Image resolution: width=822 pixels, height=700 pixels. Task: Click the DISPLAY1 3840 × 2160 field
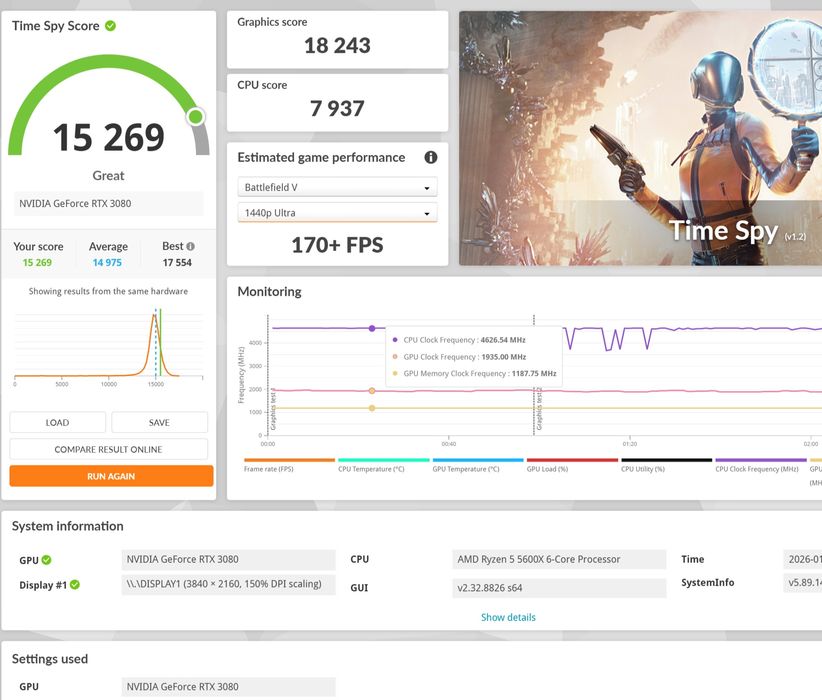[228, 584]
